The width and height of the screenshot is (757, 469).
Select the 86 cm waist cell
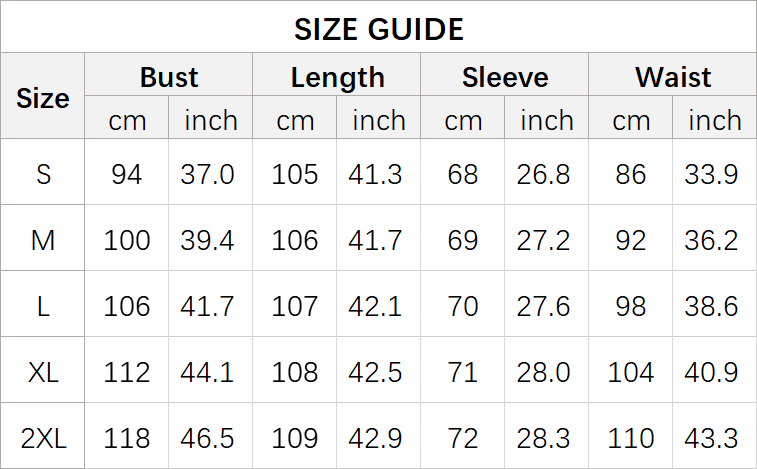631,174
